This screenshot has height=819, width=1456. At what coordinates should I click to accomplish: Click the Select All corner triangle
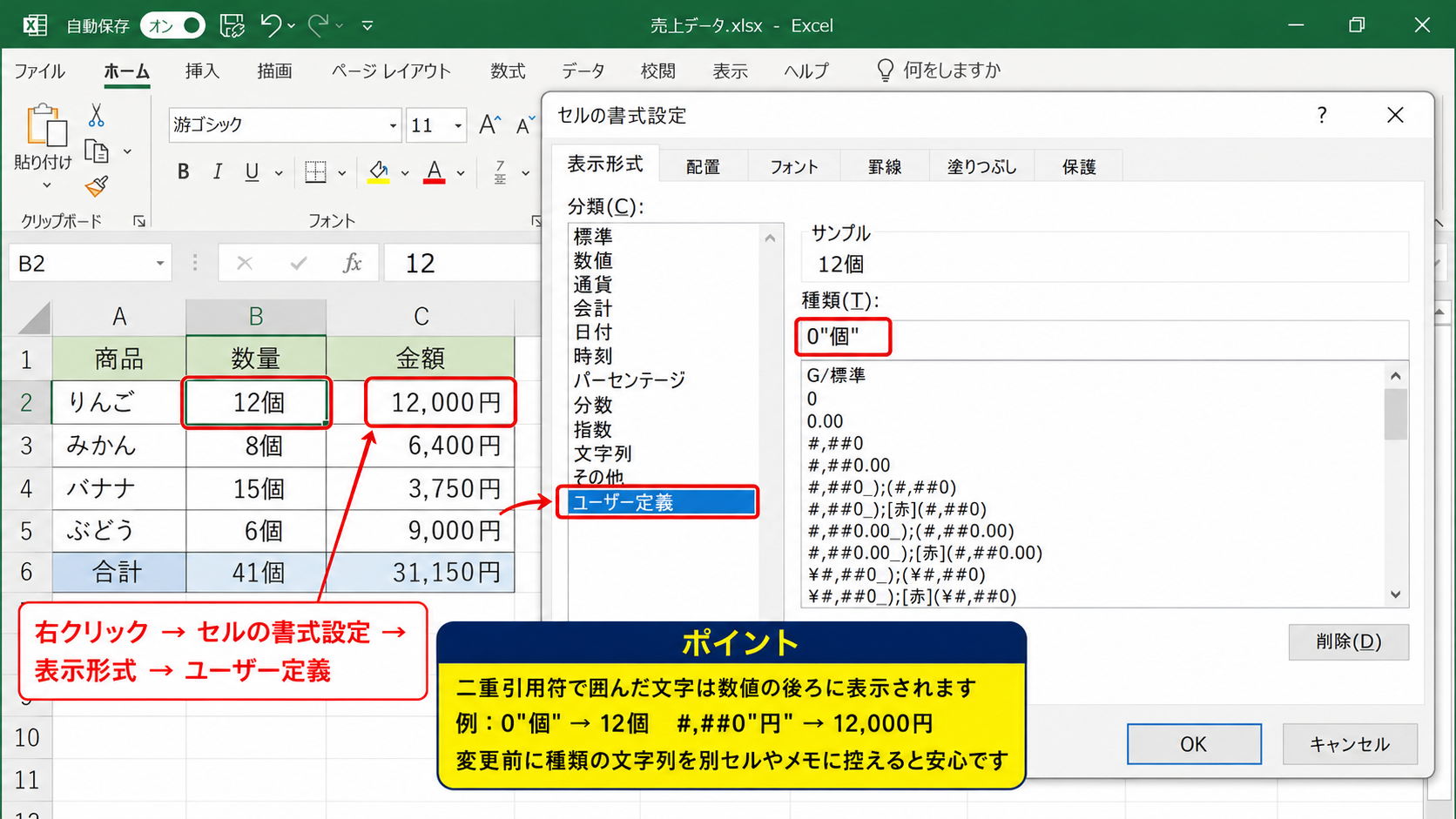35,318
